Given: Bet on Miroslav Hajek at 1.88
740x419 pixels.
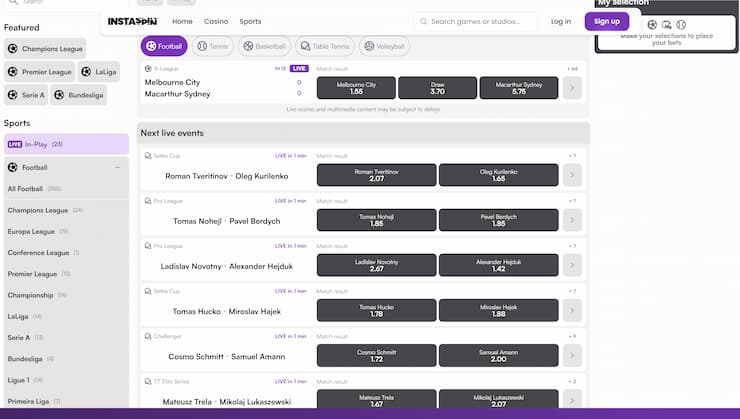Looking at the screenshot, I should pyautogui.click(x=498, y=310).
